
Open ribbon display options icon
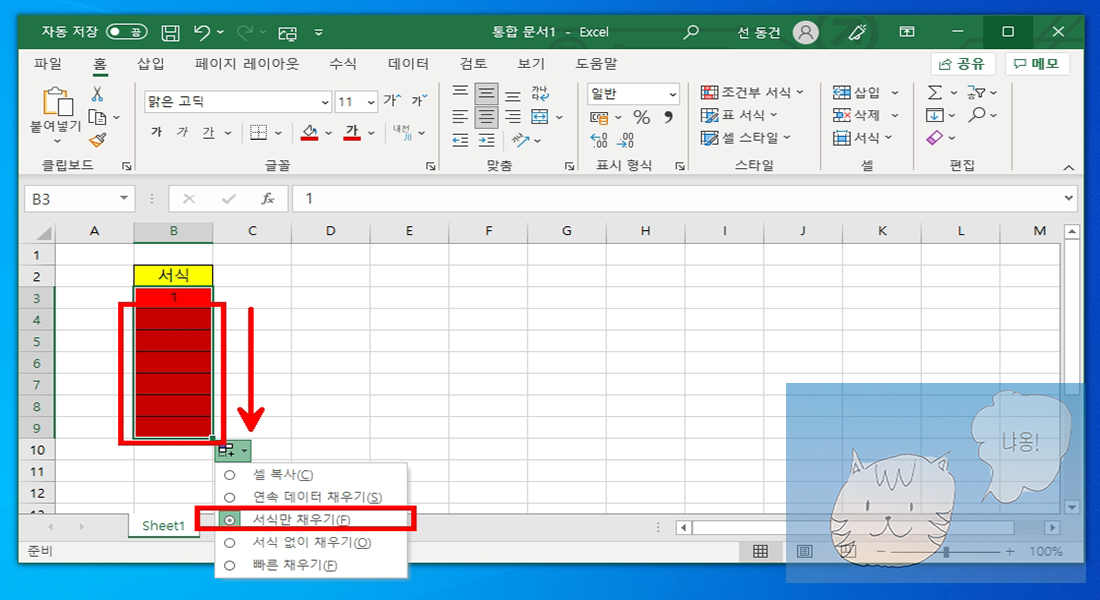point(906,32)
